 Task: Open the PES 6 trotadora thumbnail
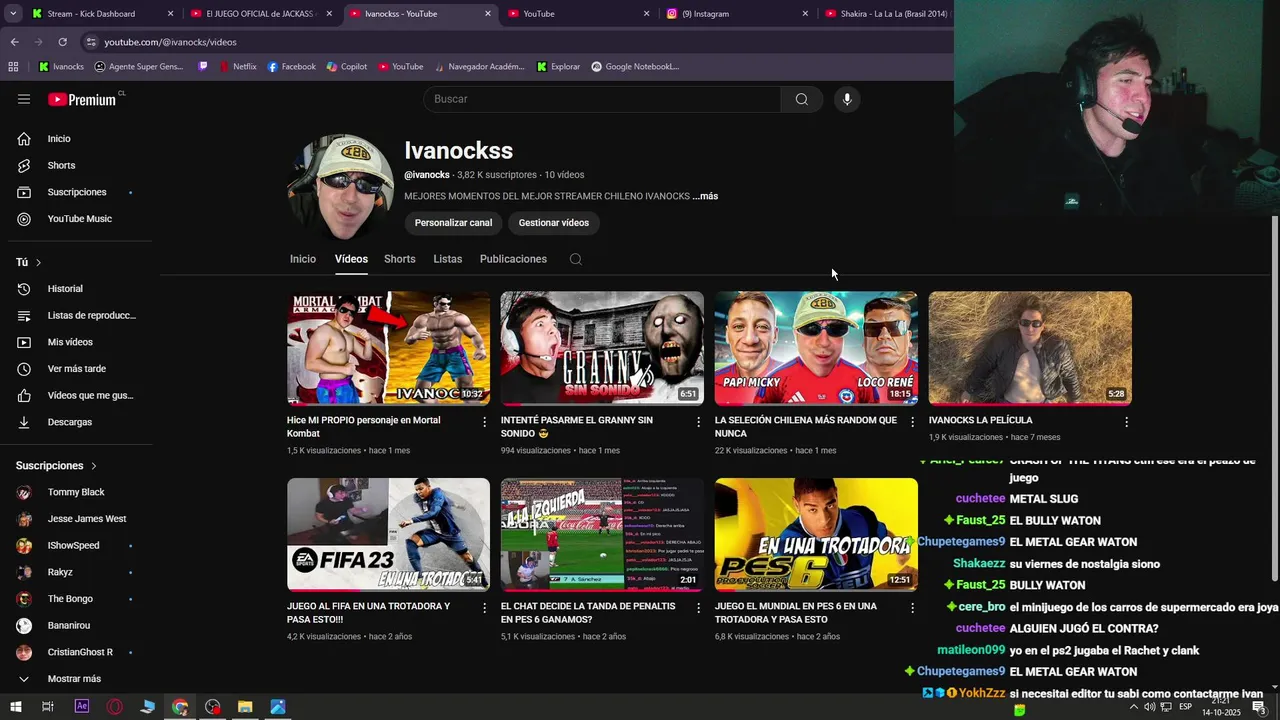click(x=816, y=534)
